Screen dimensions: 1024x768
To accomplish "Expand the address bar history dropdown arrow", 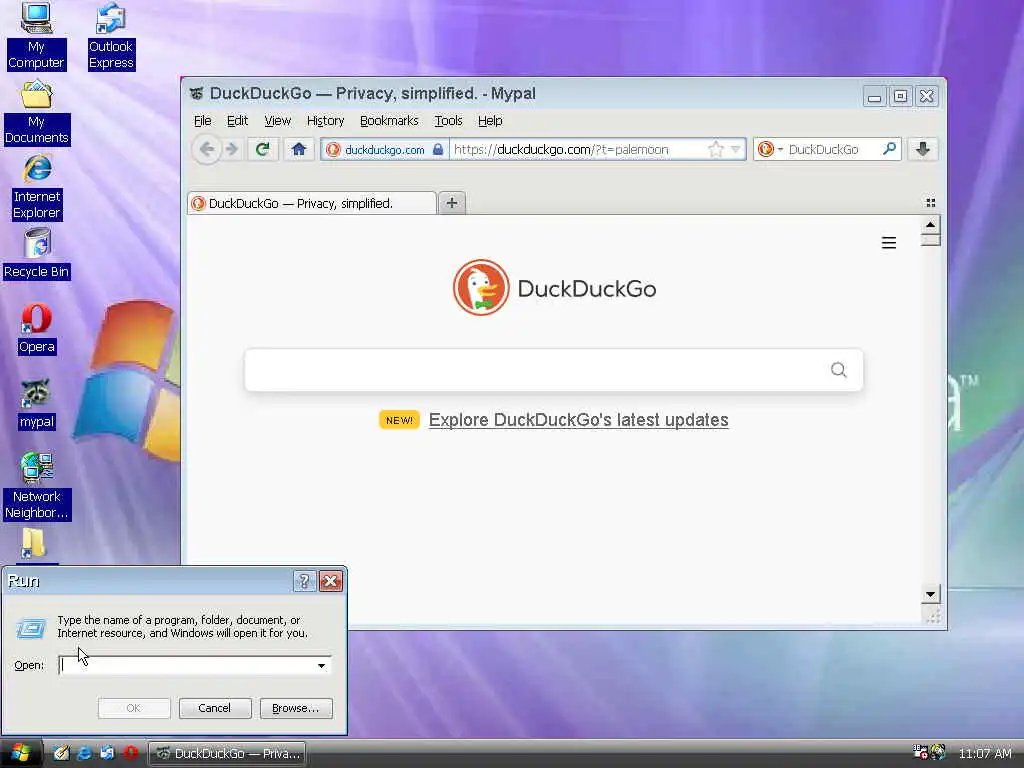I will [735, 150].
